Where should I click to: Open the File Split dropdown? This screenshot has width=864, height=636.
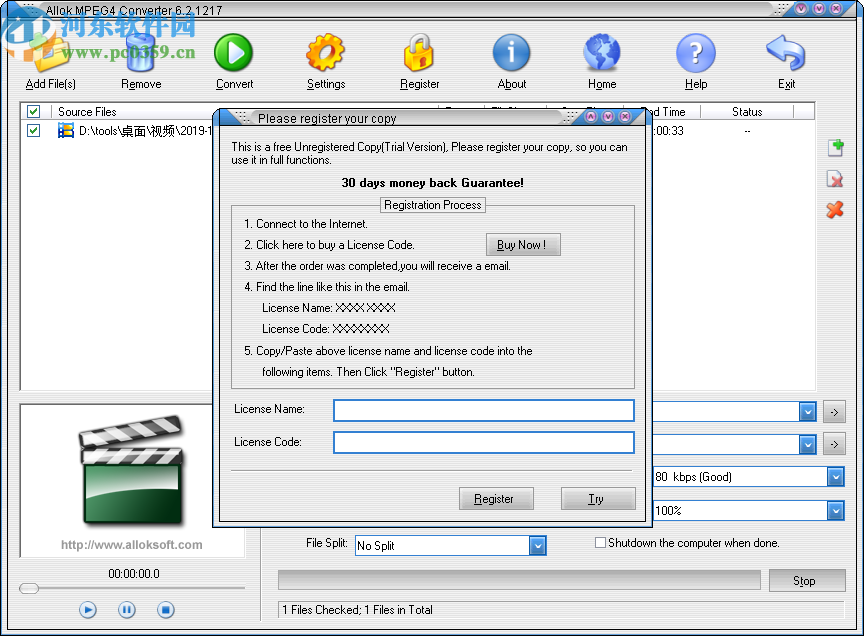538,546
